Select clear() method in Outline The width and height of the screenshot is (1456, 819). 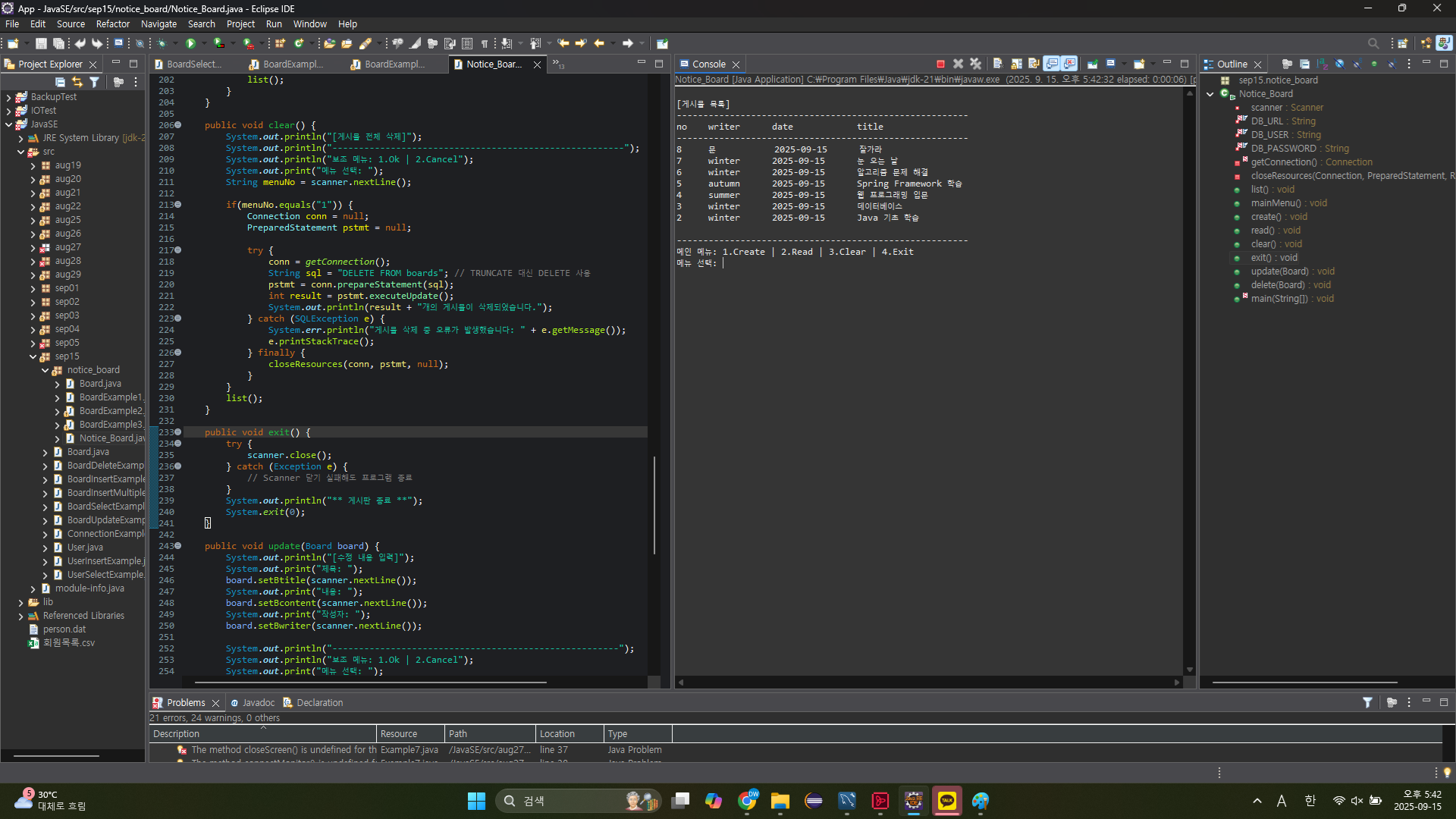(x=1263, y=244)
